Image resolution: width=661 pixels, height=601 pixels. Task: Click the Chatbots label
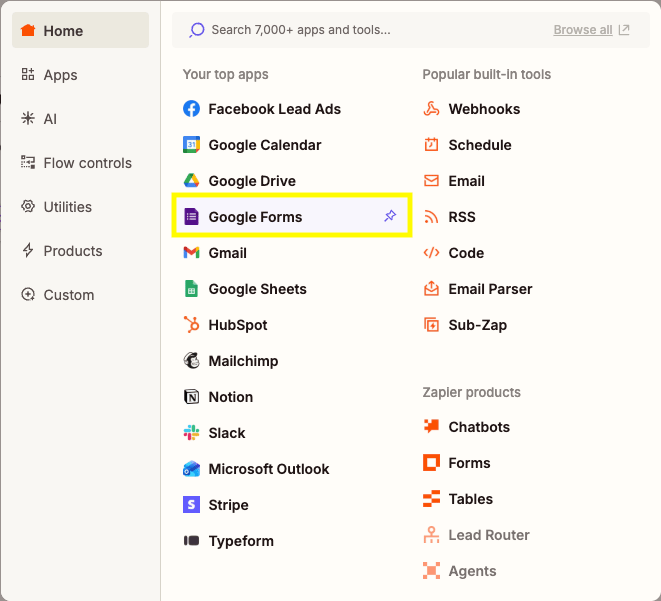479,427
